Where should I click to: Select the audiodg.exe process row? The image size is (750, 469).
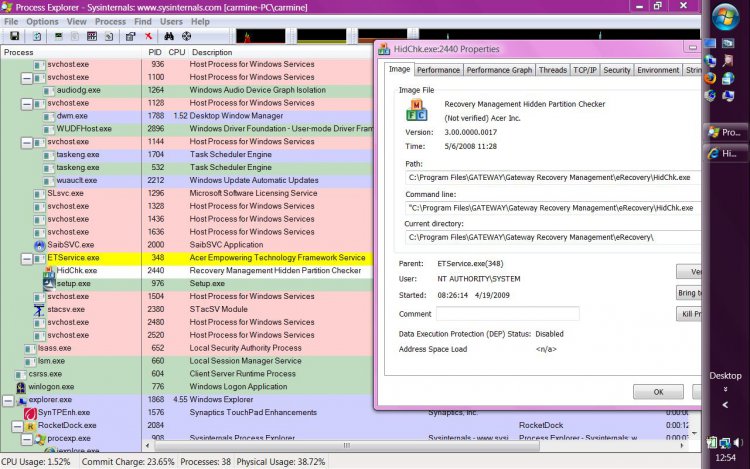(187, 90)
